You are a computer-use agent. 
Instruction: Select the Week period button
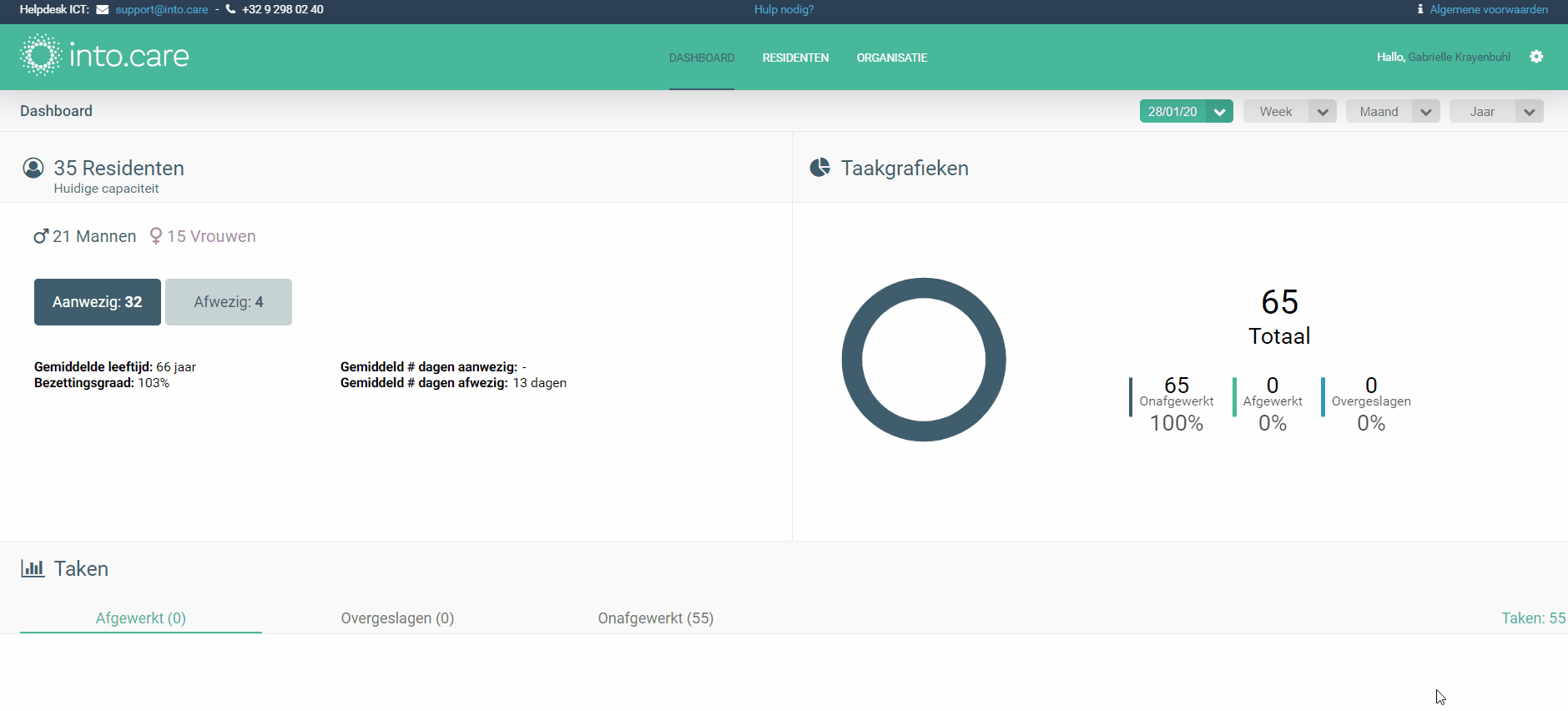coord(1276,111)
